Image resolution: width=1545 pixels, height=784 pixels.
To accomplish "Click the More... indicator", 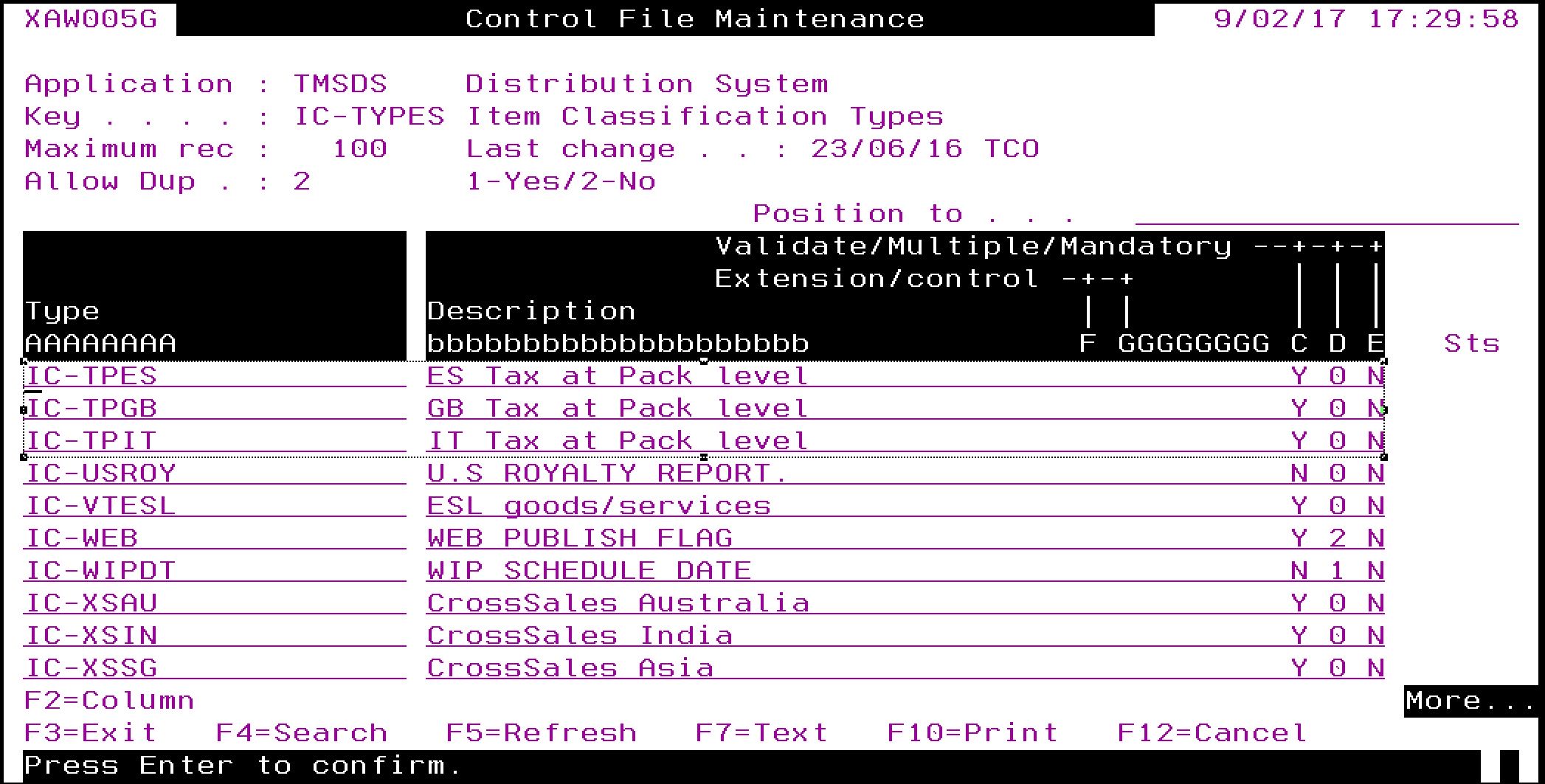I will (x=1470, y=700).
